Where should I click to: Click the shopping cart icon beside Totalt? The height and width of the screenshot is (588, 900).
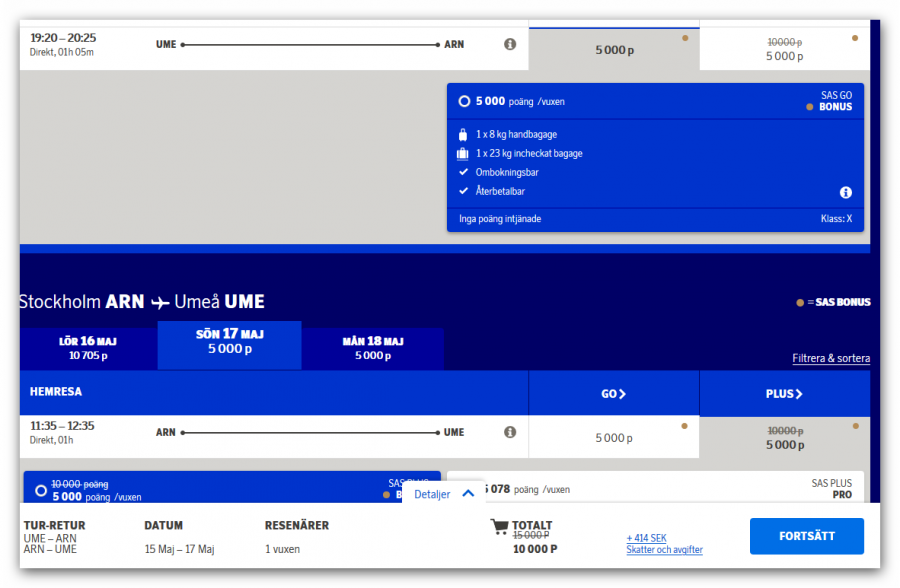pos(499,526)
